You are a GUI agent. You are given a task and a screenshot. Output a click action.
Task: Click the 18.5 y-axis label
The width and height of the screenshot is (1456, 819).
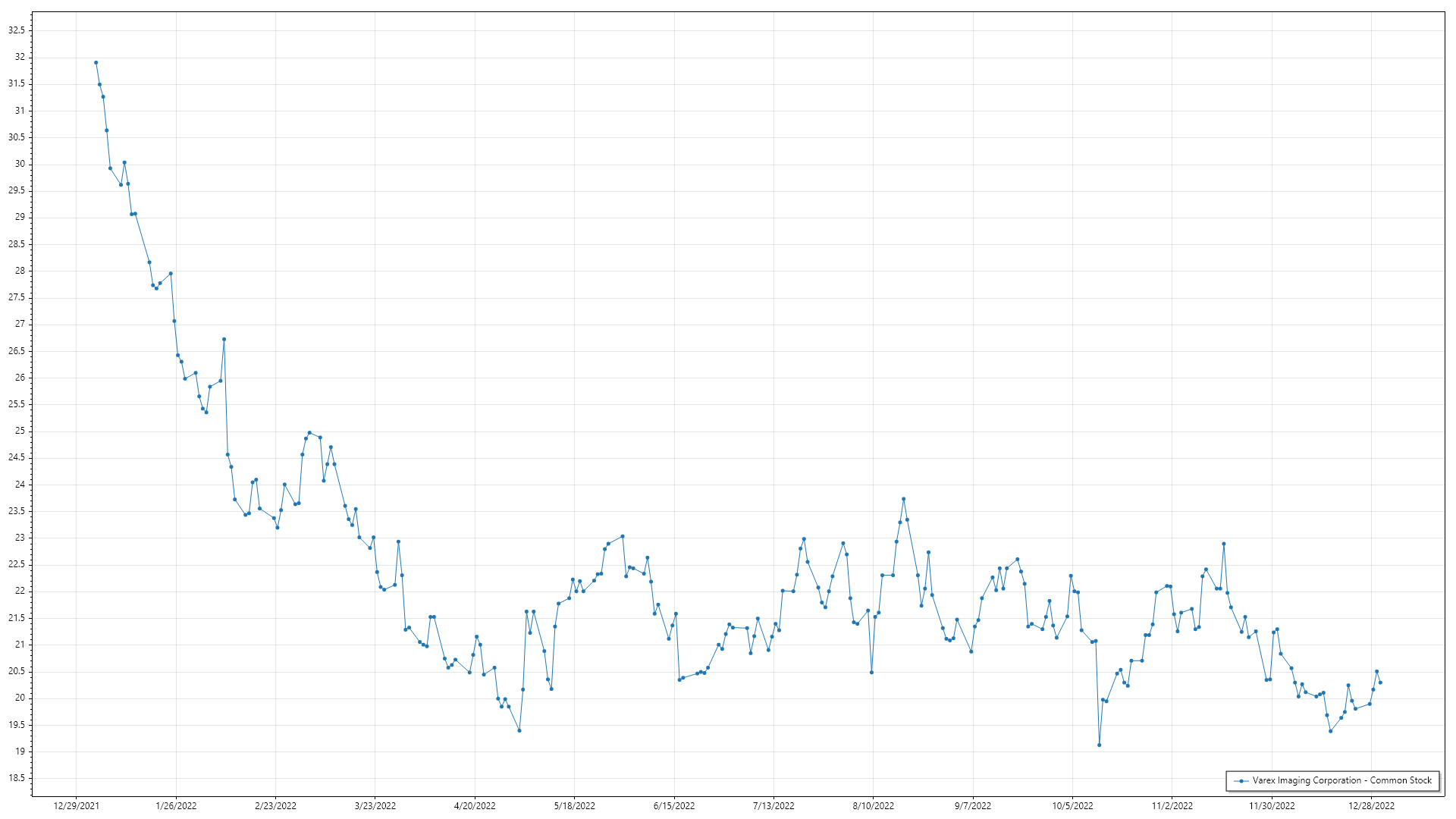point(17,778)
